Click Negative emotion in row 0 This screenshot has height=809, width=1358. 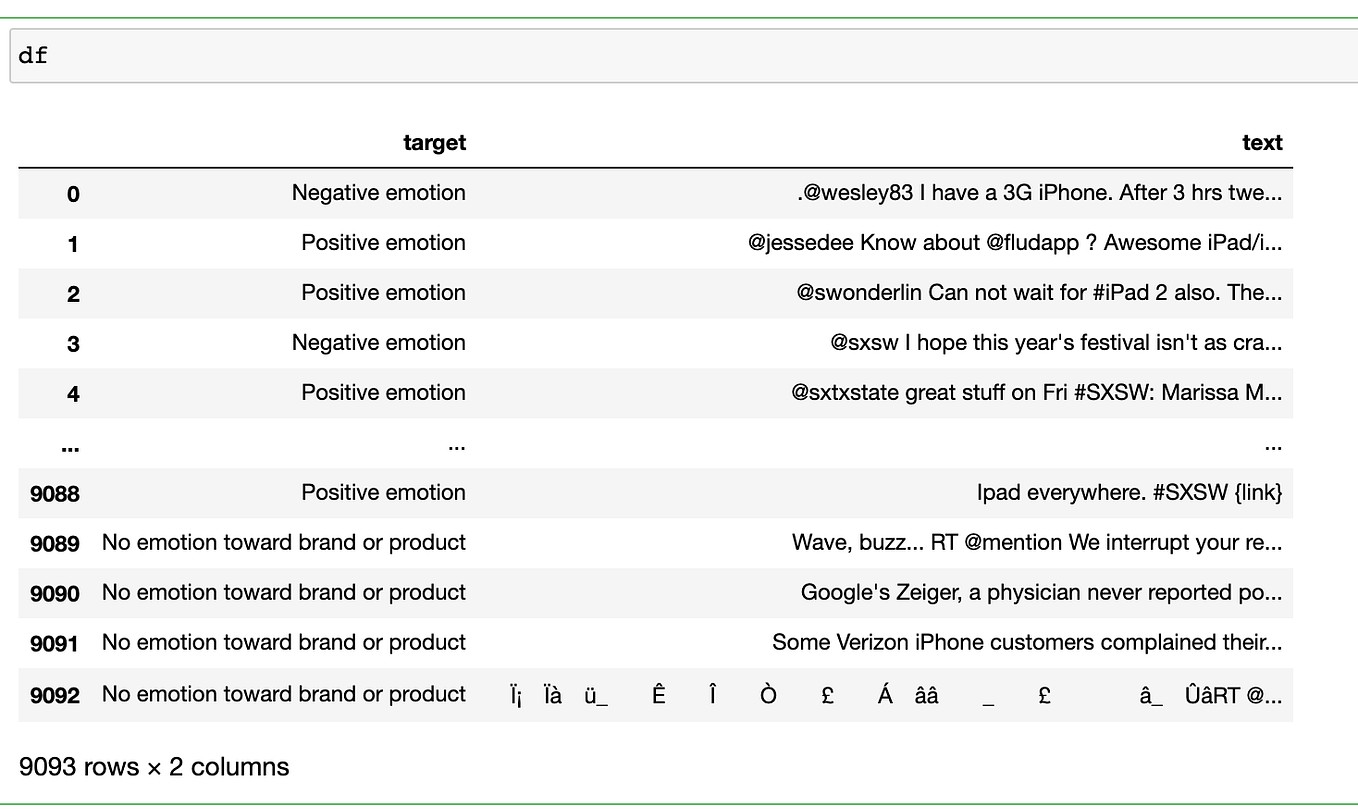point(378,193)
